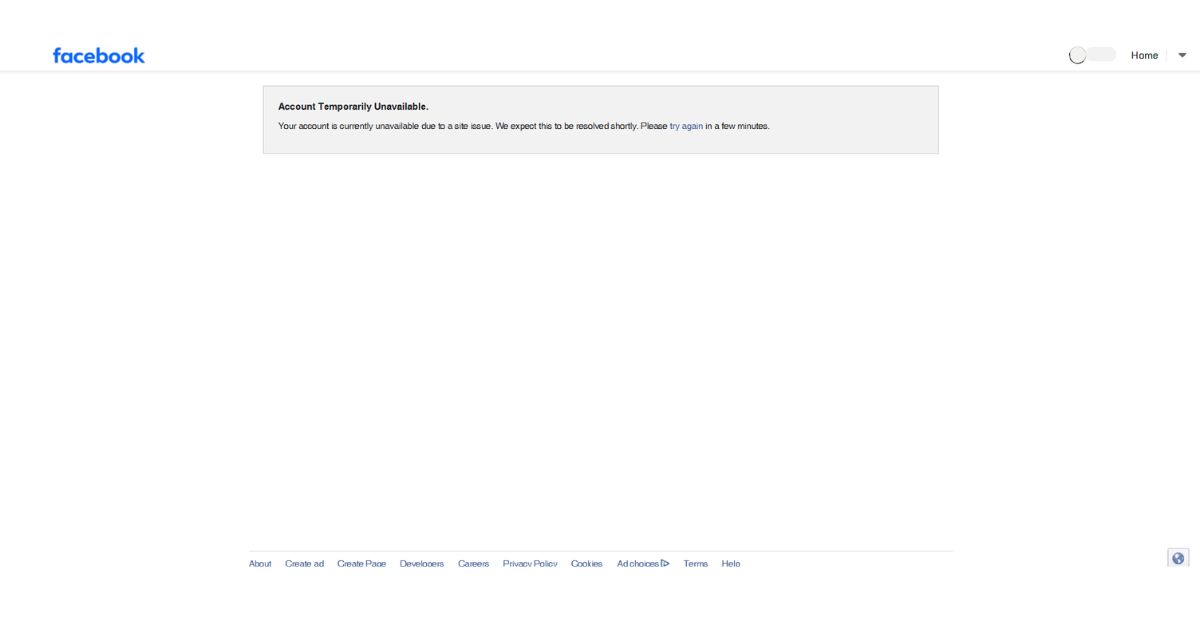Open the profile avatar placeholder circle
Image resolution: width=1200 pixels, height=630 pixels.
point(1077,56)
